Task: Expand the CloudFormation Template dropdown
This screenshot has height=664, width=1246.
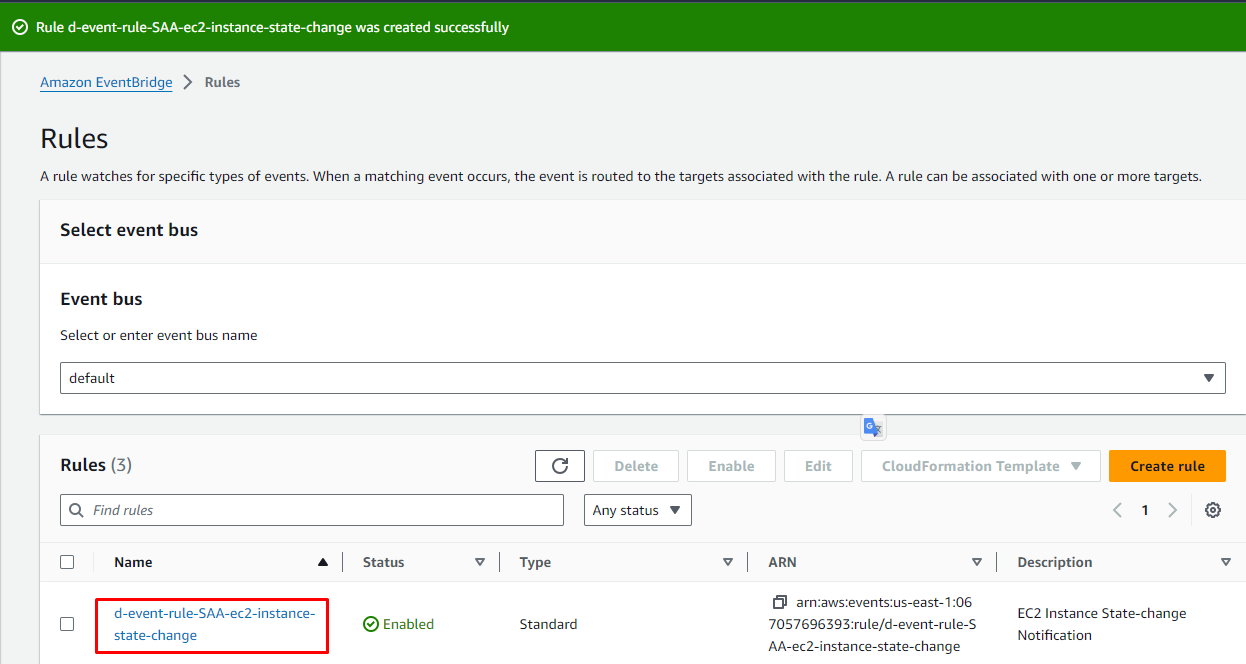Action: click(x=980, y=466)
